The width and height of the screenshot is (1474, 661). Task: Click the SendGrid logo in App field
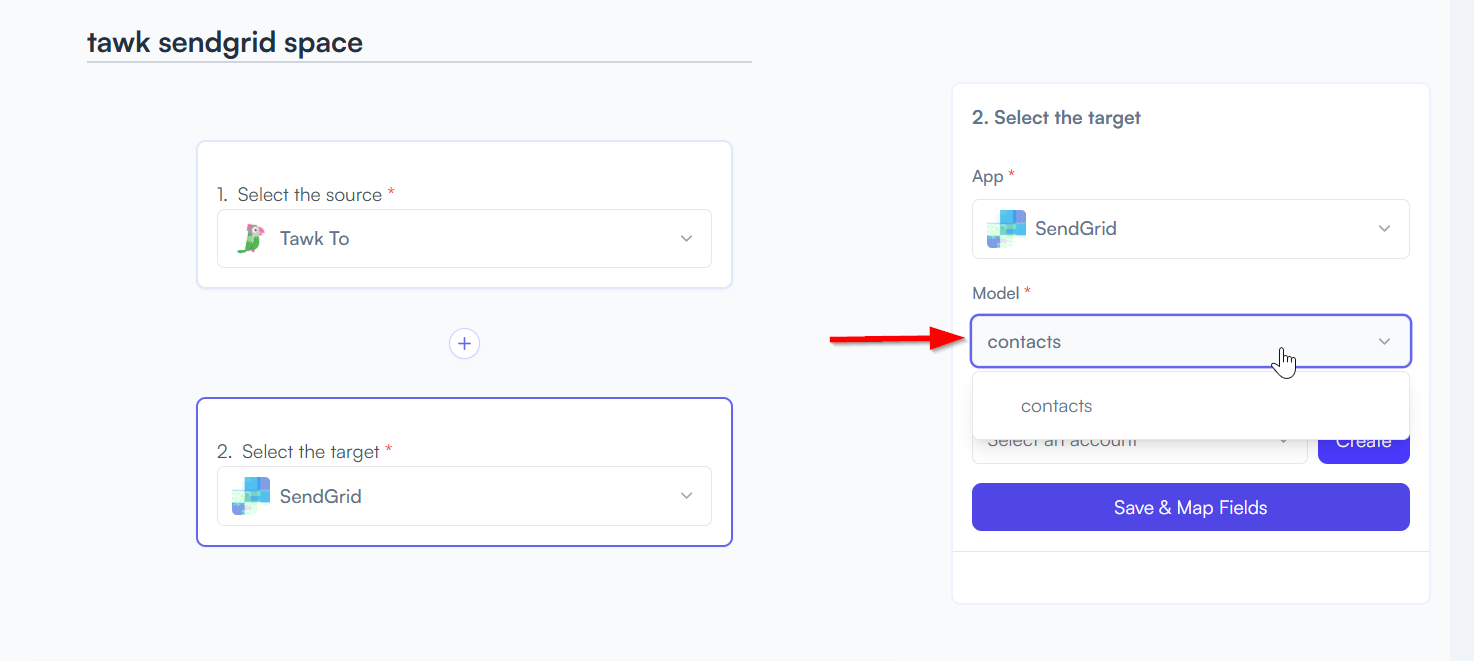(x=1006, y=229)
